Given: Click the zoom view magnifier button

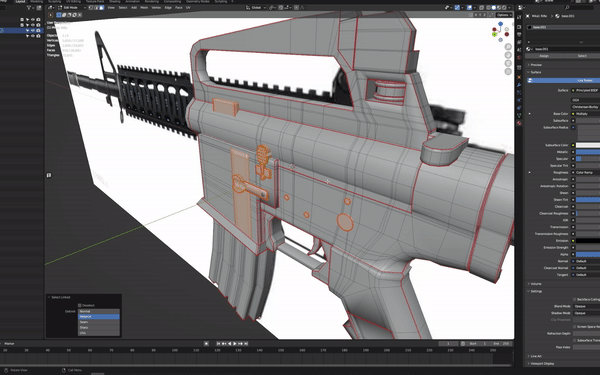Looking at the screenshot, I should coord(508,47).
